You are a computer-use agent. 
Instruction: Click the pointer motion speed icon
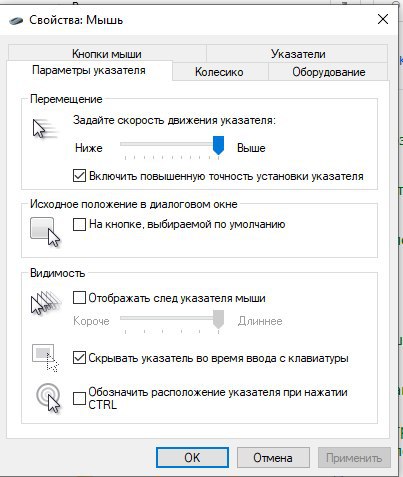[x=45, y=128]
